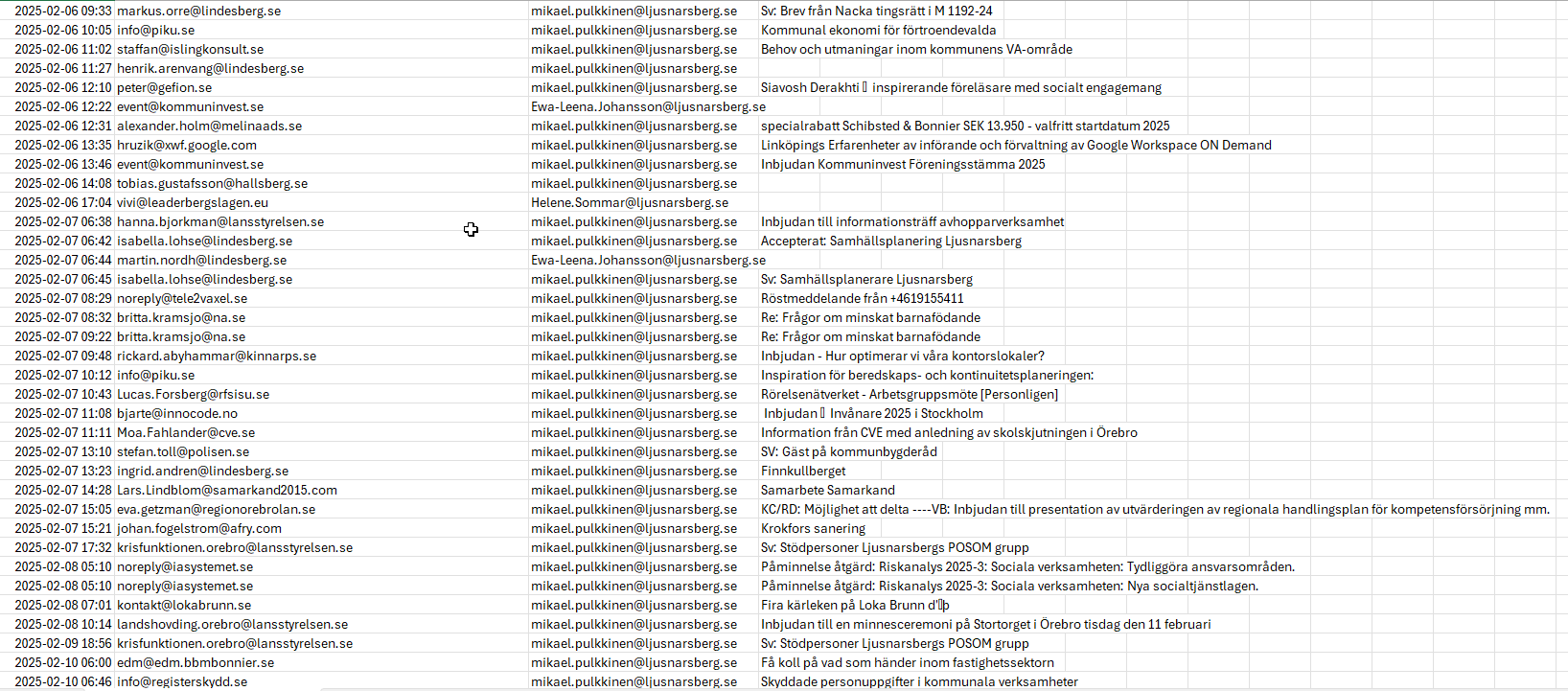Select sender martin.nordh@lindesberg.se
This screenshot has width=1568, height=691.
pos(201,260)
